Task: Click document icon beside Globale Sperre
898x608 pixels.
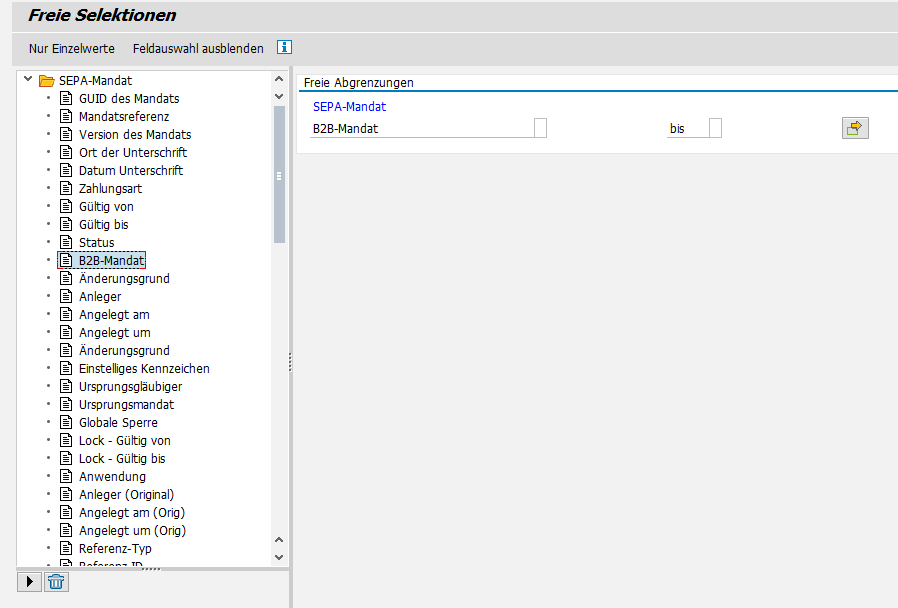Action: coord(66,423)
